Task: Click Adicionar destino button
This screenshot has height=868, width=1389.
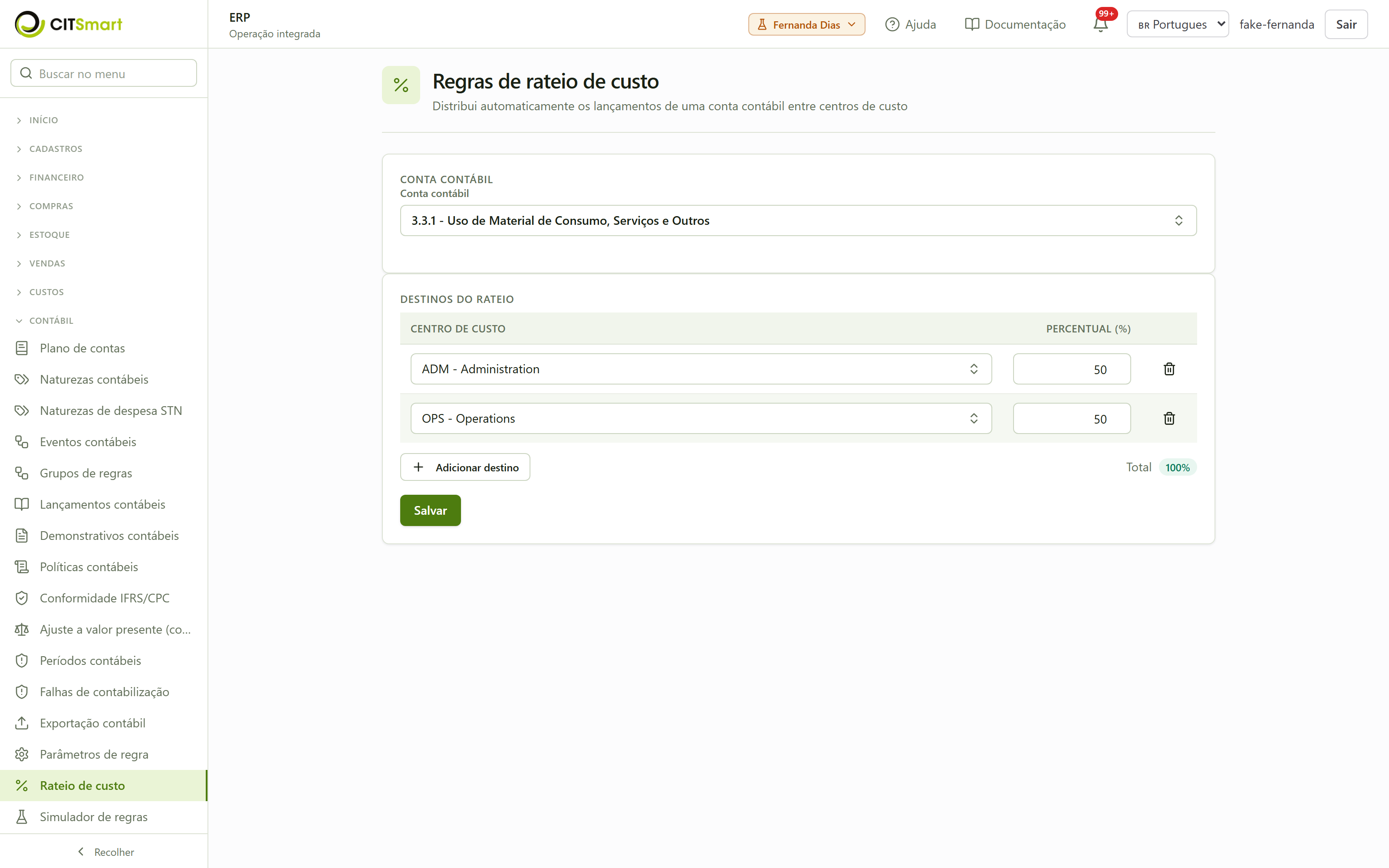Action: (x=465, y=467)
